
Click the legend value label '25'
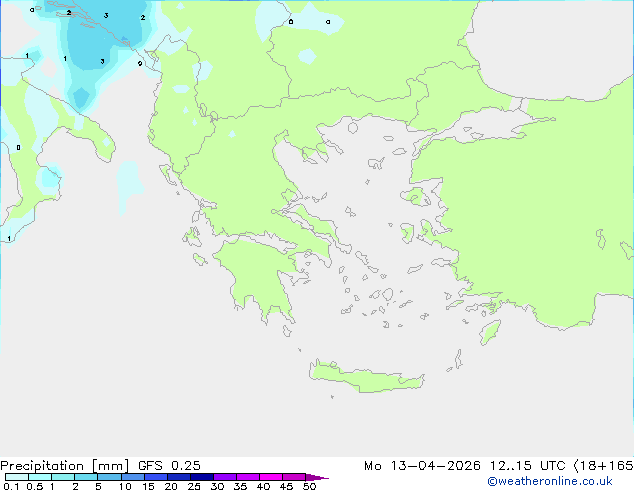(x=194, y=486)
